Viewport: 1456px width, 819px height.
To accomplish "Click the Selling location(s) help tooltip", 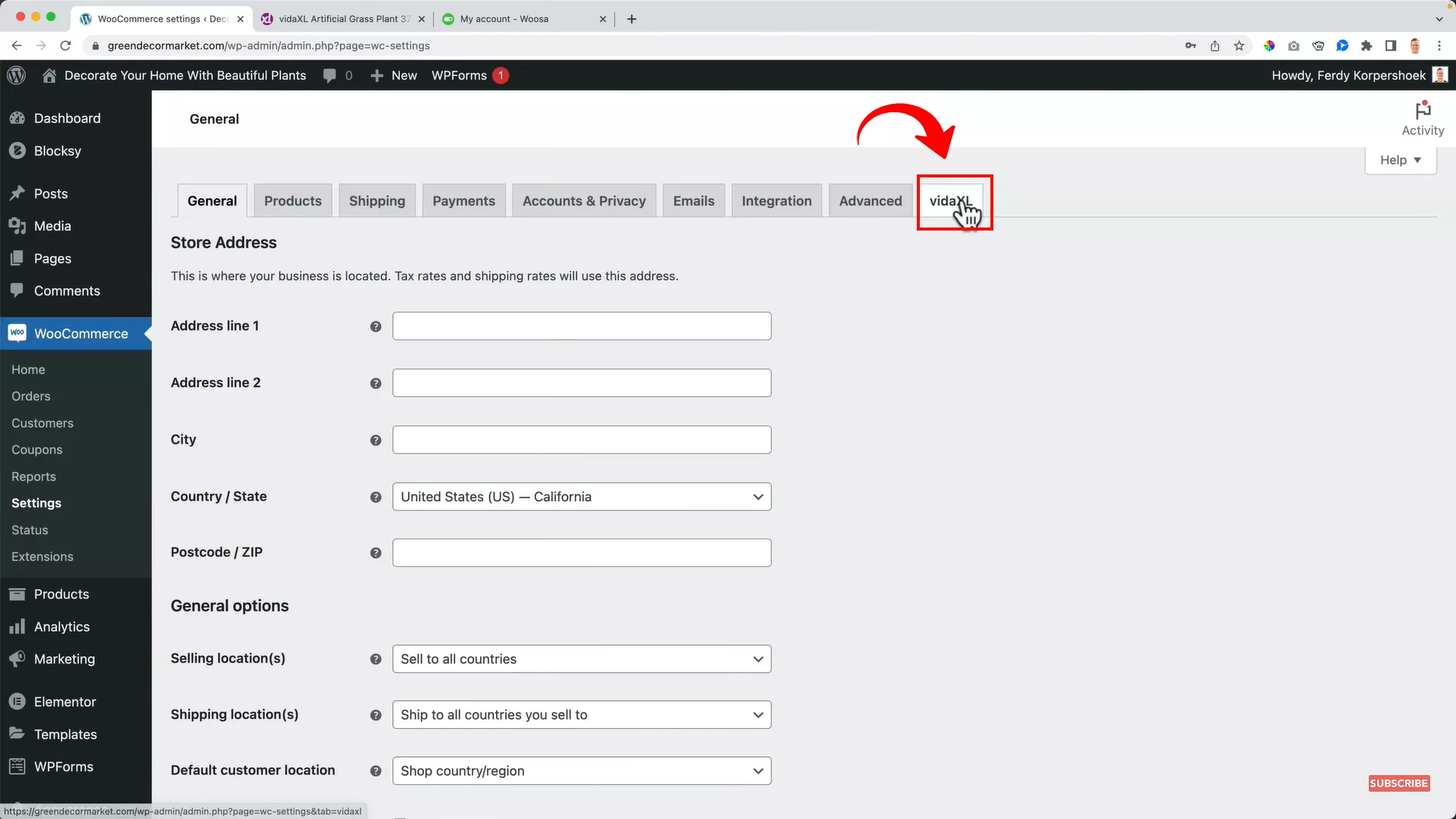I will coord(375,659).
